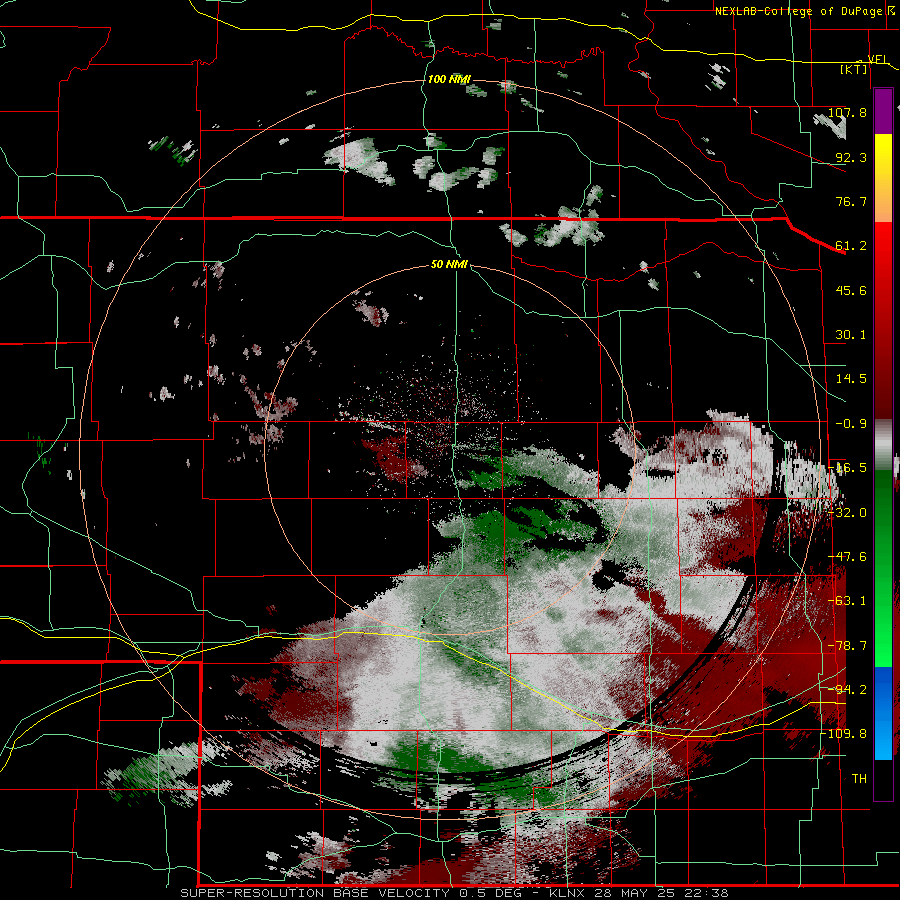Click the -109.8 velocity scale value
Image resolution: width=900 pixels, height=900 pixels.
(x=844, y=734)
